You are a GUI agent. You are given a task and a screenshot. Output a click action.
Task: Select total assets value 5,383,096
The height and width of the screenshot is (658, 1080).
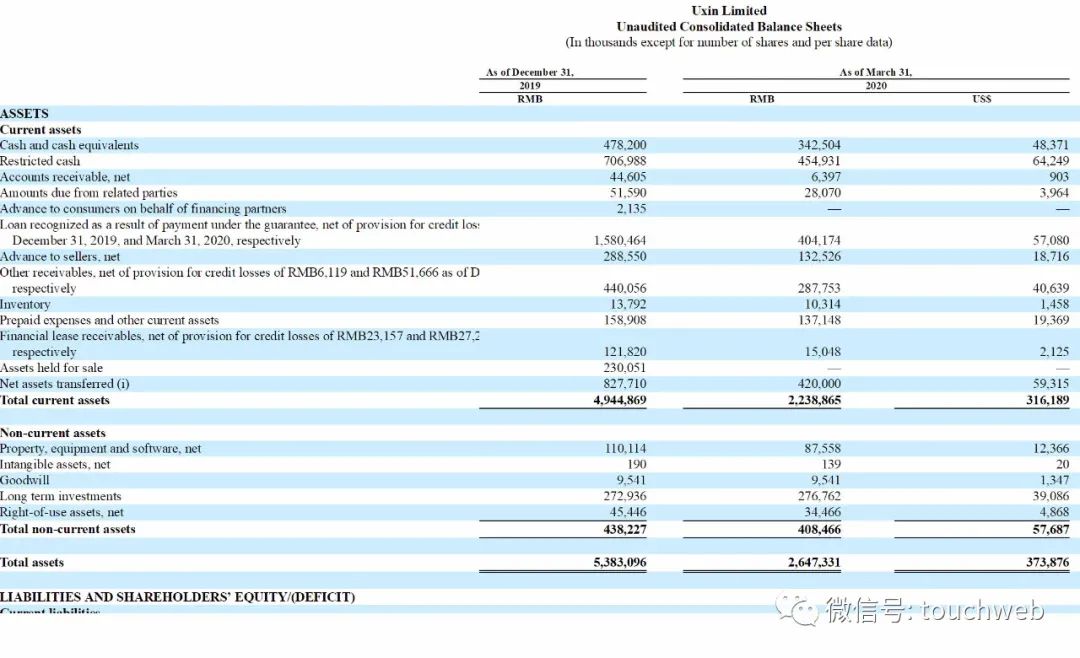click(x=620, y=562)
